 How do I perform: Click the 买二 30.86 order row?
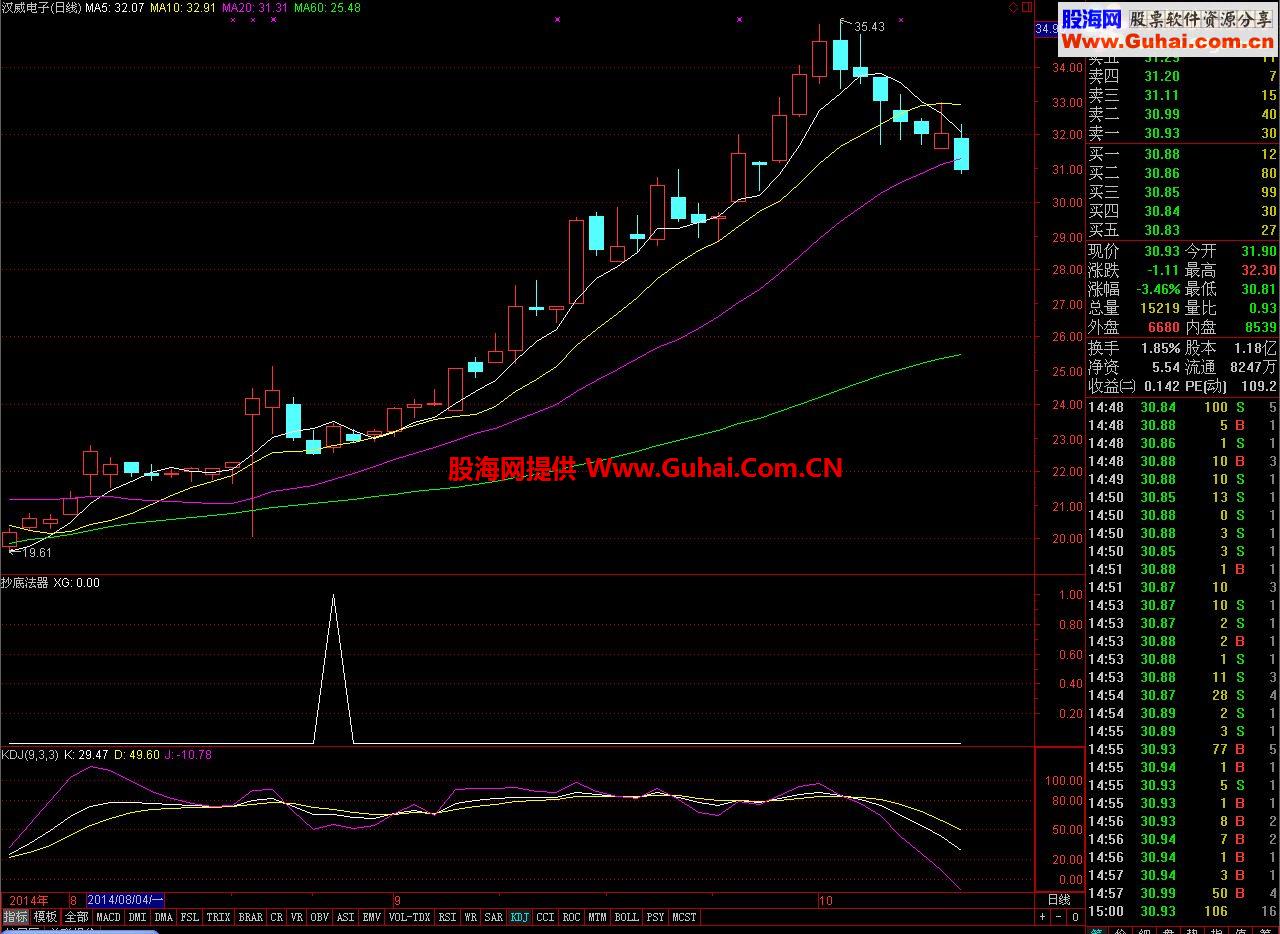click(1182, 173)
